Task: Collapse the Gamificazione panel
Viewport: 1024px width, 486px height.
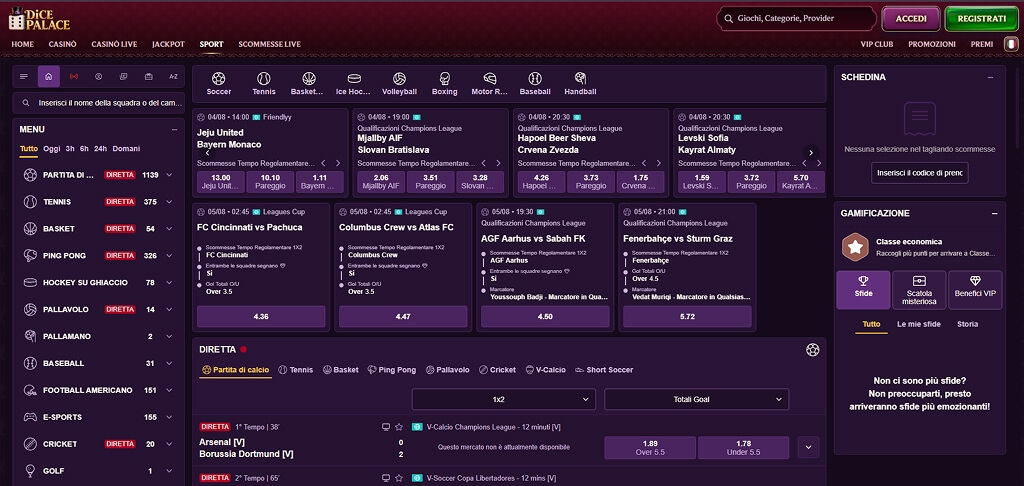Action: pyautogui.click(x=995, y=213)
